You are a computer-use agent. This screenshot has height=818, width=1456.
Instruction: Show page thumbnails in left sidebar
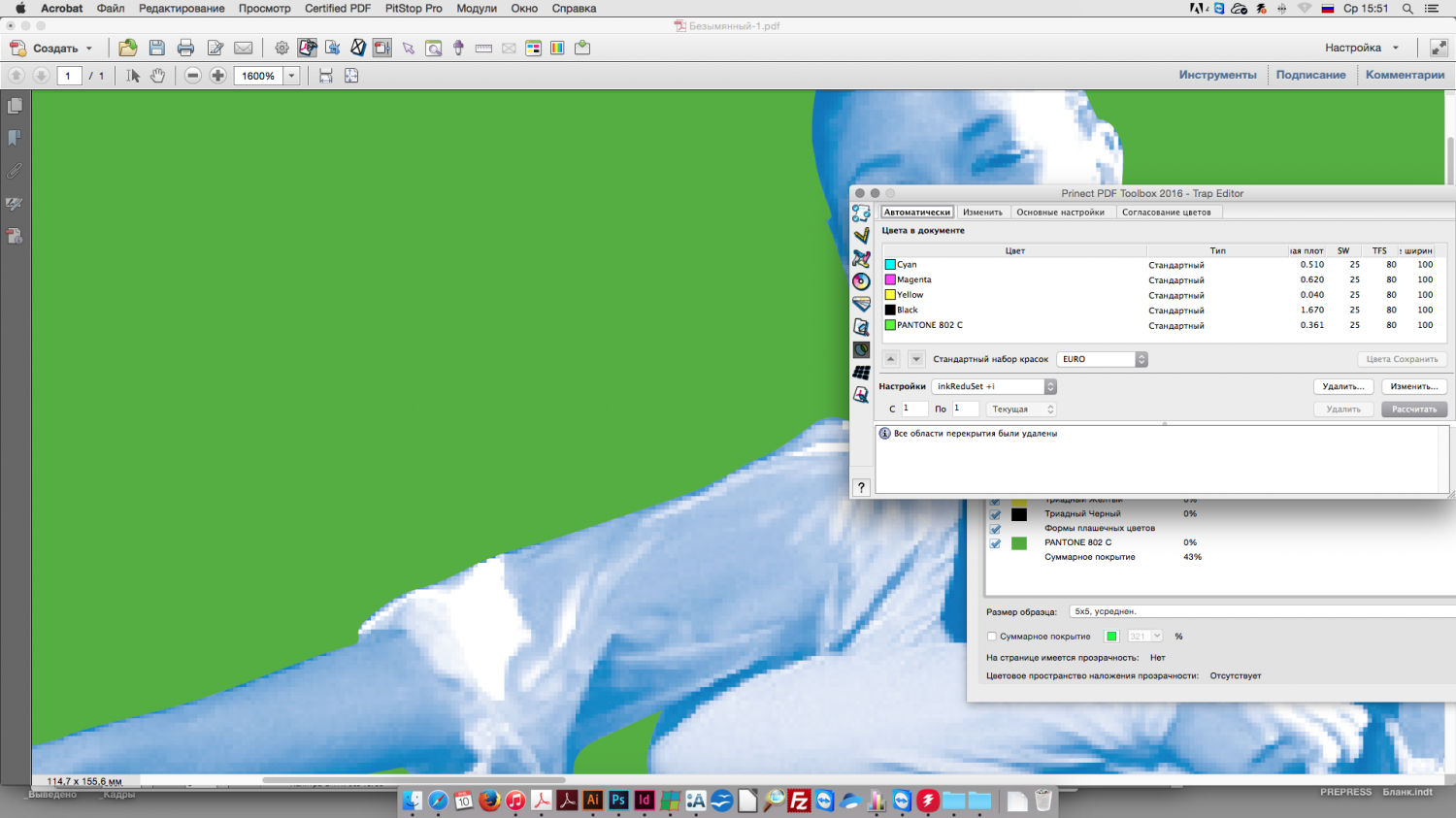pyautogui.click(x=15, y=106)
